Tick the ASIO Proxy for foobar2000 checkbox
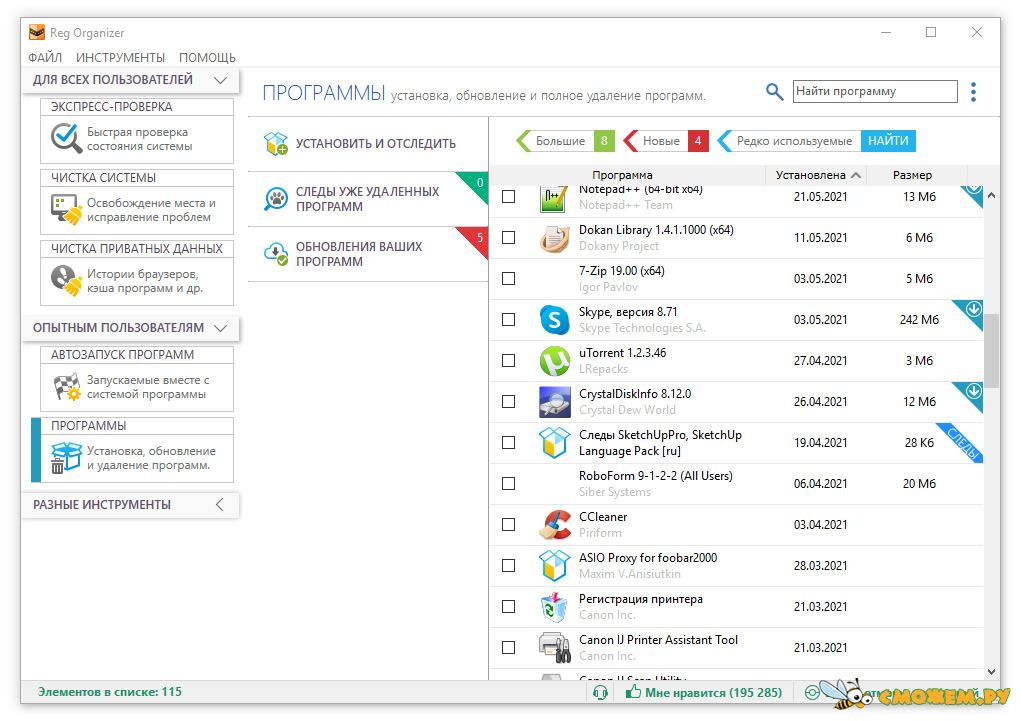The image size is (1021, 721). click(x=509, y=566)
